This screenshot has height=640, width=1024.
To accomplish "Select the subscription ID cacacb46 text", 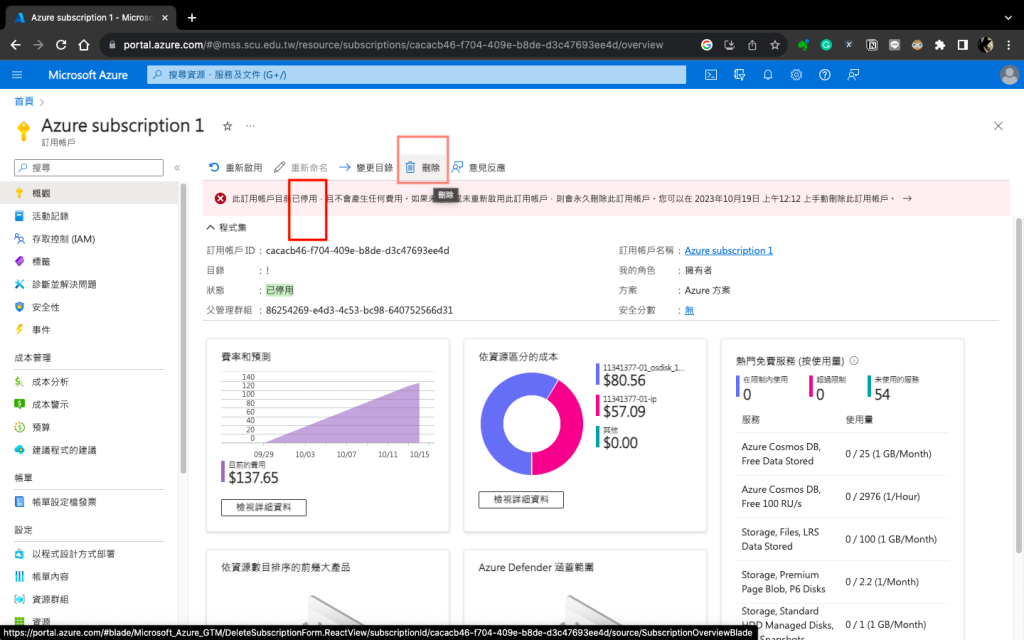I will [357, 250].
